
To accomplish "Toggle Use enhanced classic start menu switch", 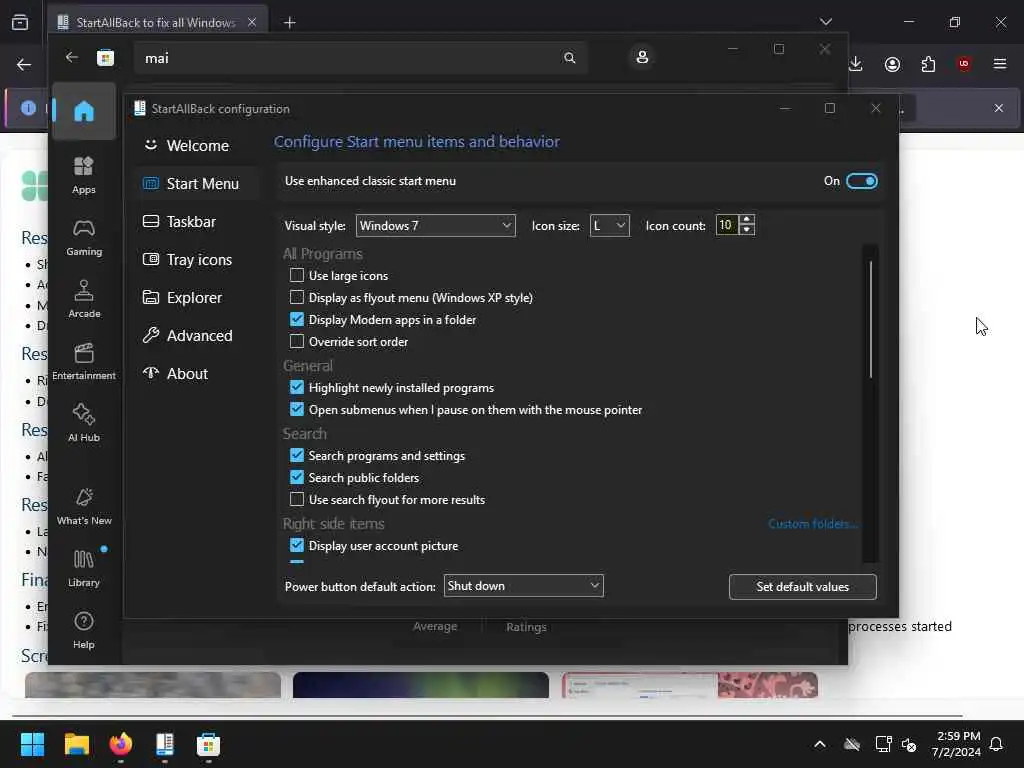I will point(861,181).
